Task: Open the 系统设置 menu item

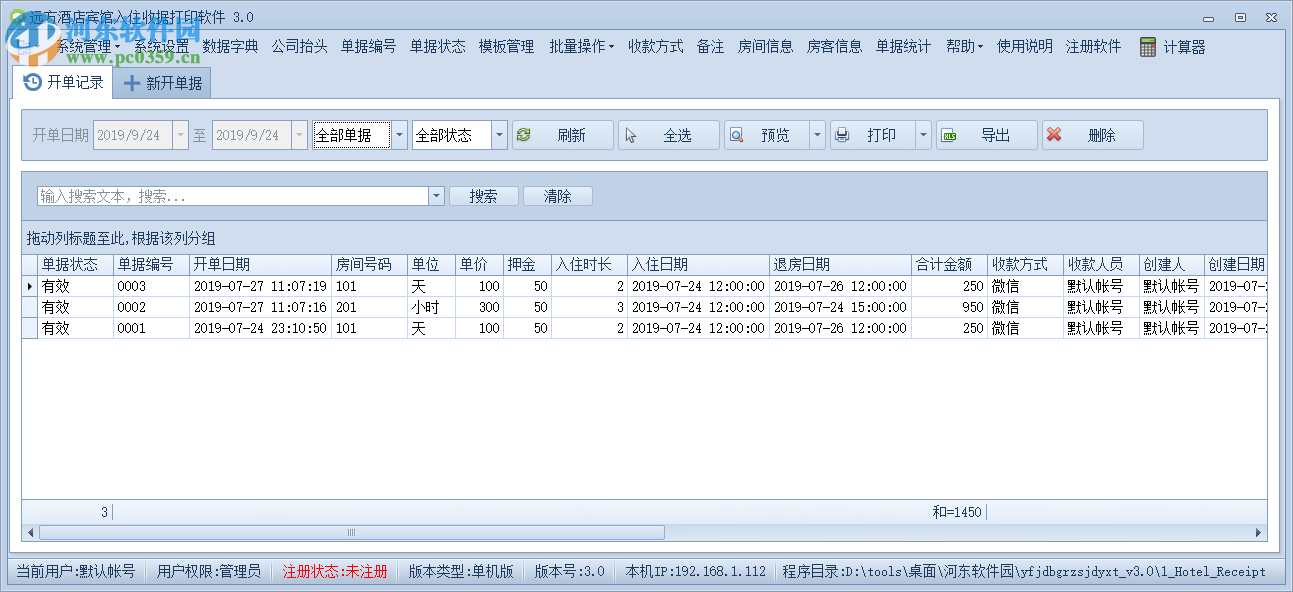Action: (x=161, y=46)
